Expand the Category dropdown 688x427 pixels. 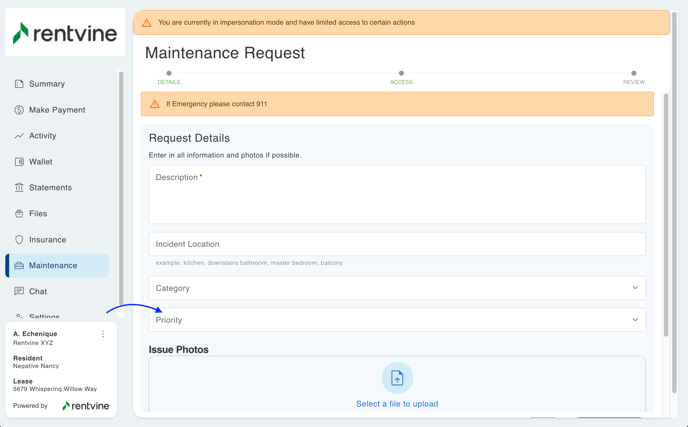coord(397,288)
